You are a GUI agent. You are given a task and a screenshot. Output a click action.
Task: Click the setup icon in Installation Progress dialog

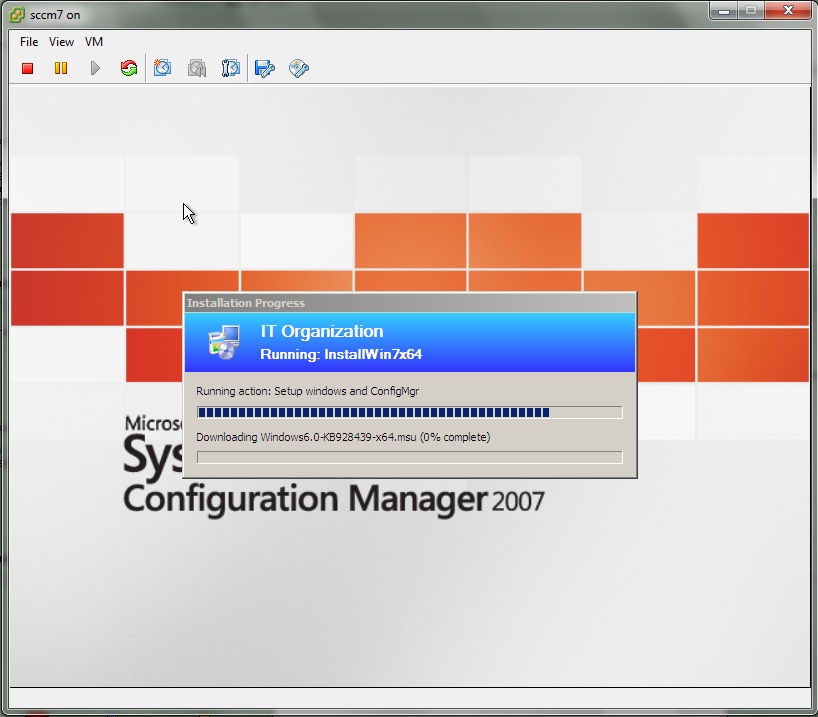point(224,342)
